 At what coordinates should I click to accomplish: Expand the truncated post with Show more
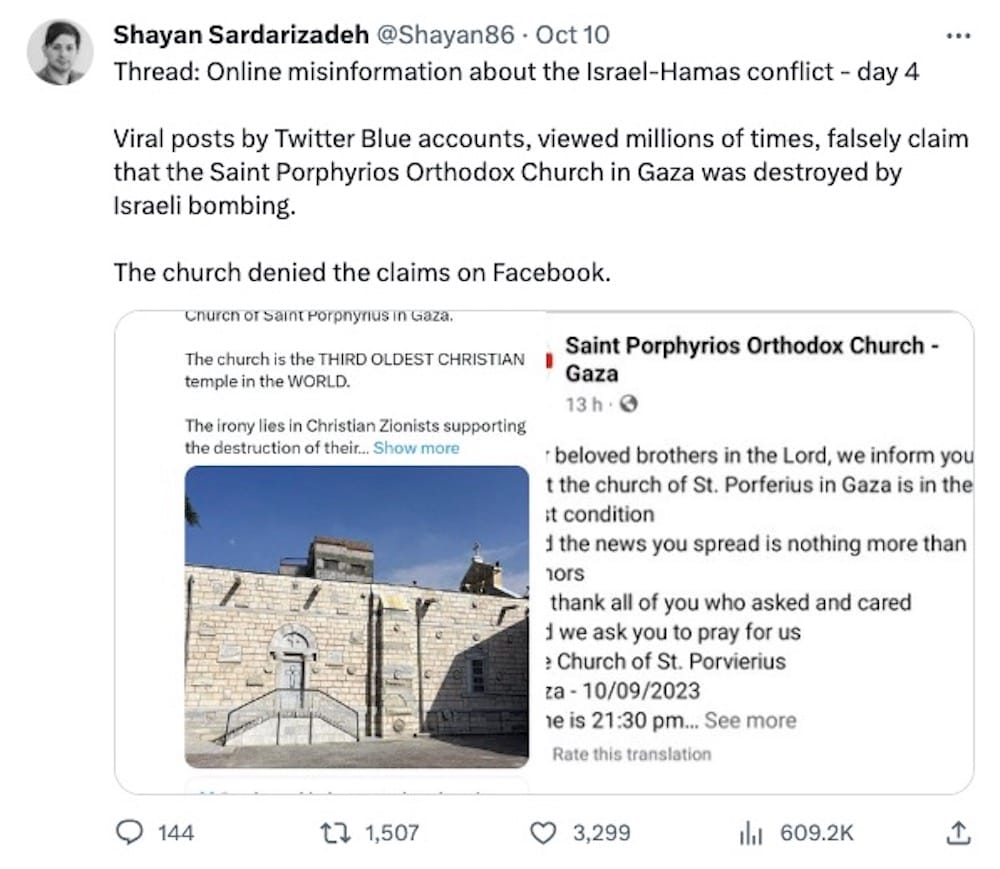pyautogui.click(x=416, y=448)
